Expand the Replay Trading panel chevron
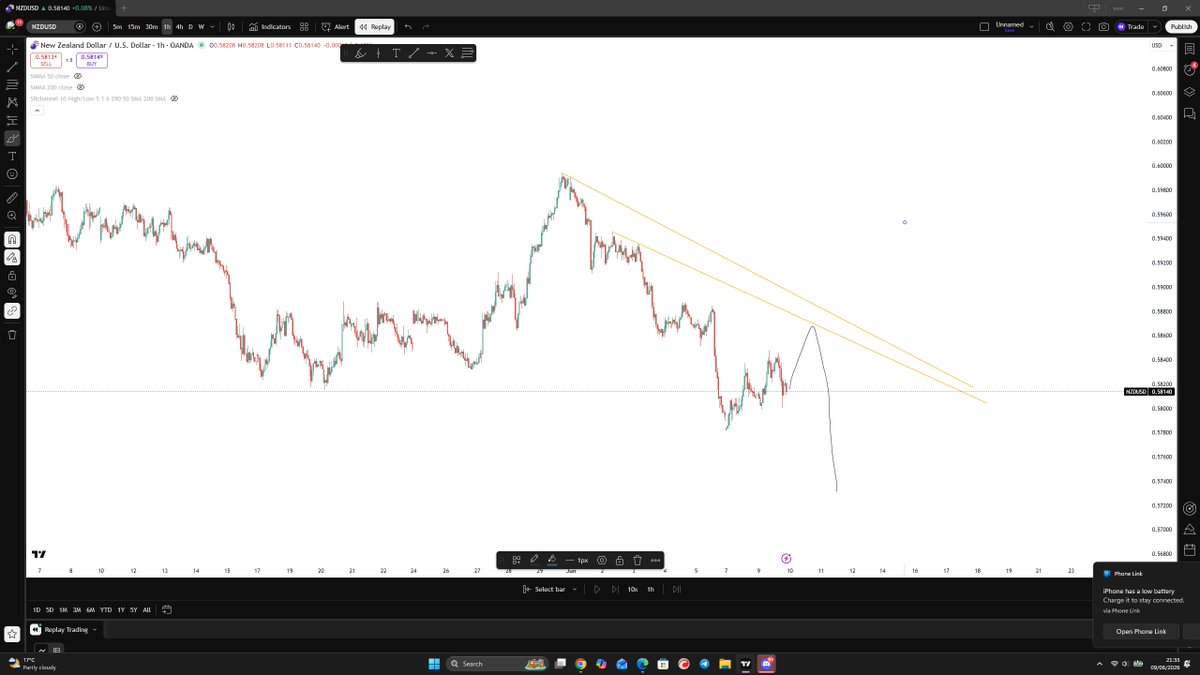 point(96,629)
